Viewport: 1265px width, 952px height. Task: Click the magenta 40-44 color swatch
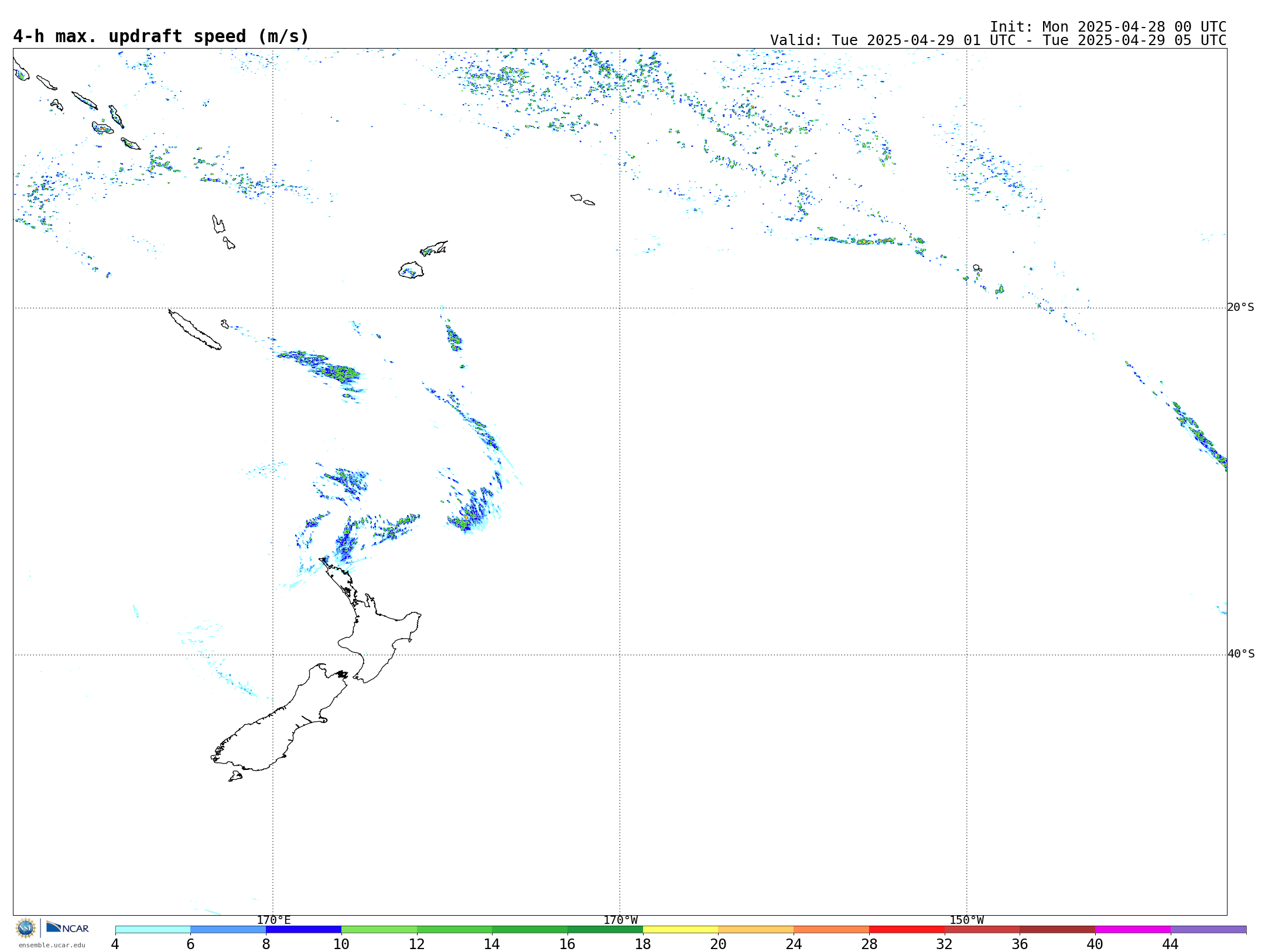[1133, 930]
